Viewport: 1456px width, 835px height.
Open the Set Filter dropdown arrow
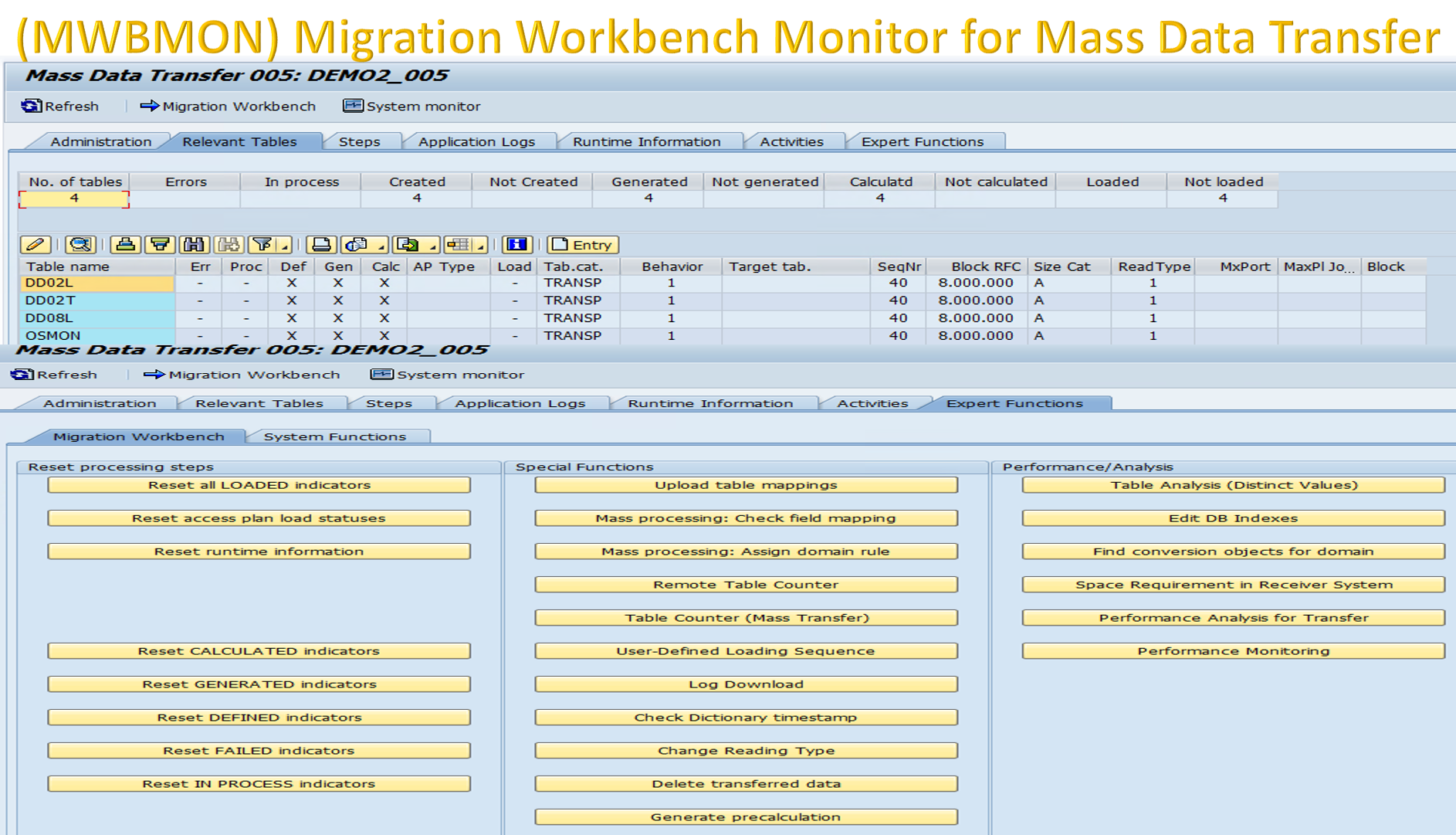pyautogui.click(x=284, y=245)
